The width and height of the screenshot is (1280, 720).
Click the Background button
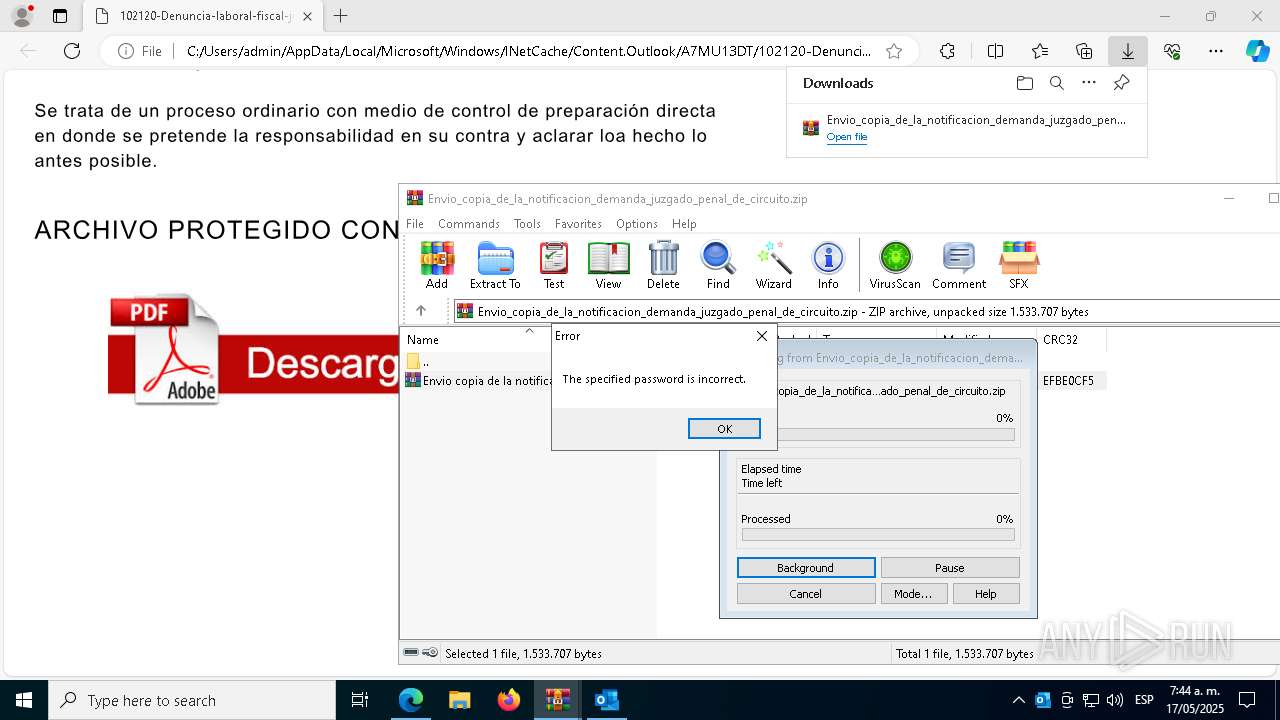[x=806, y=567]
